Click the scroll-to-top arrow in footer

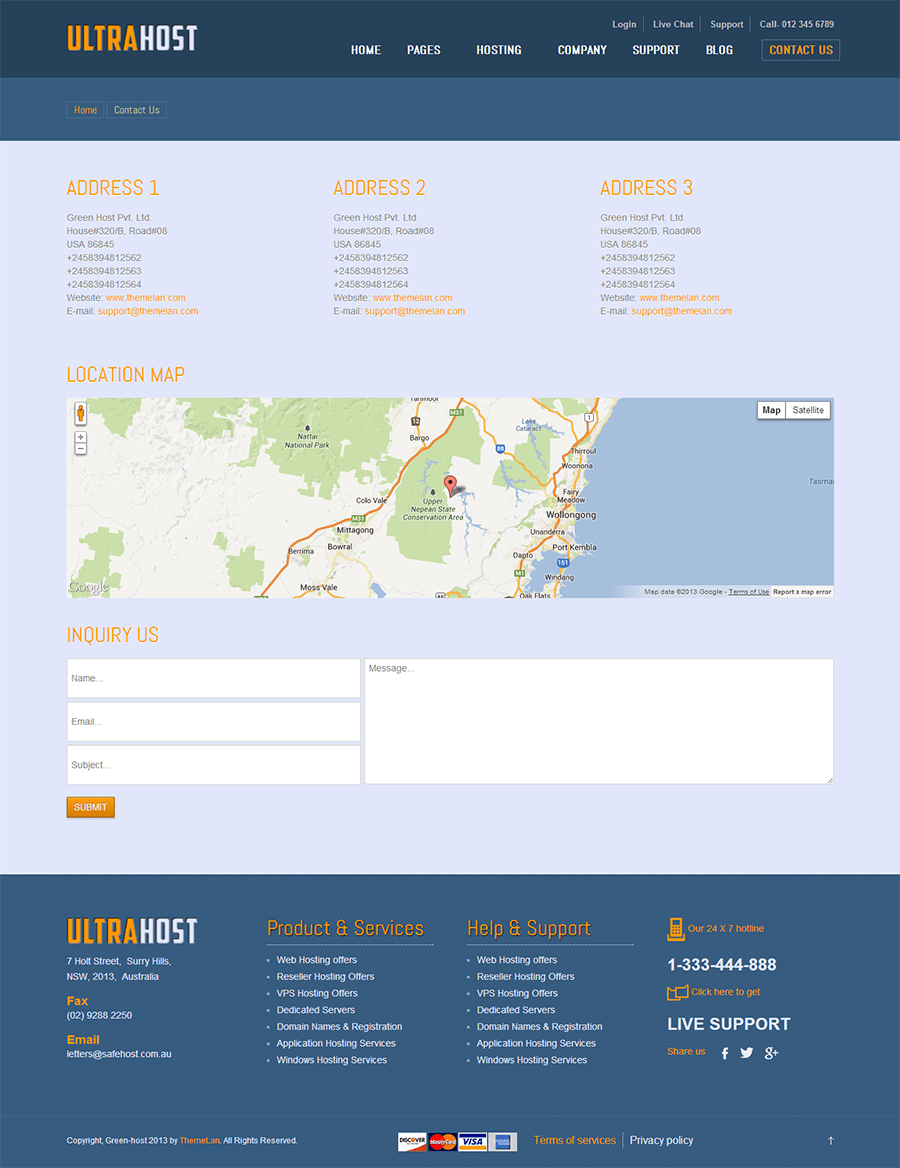tap(830, 1140)
